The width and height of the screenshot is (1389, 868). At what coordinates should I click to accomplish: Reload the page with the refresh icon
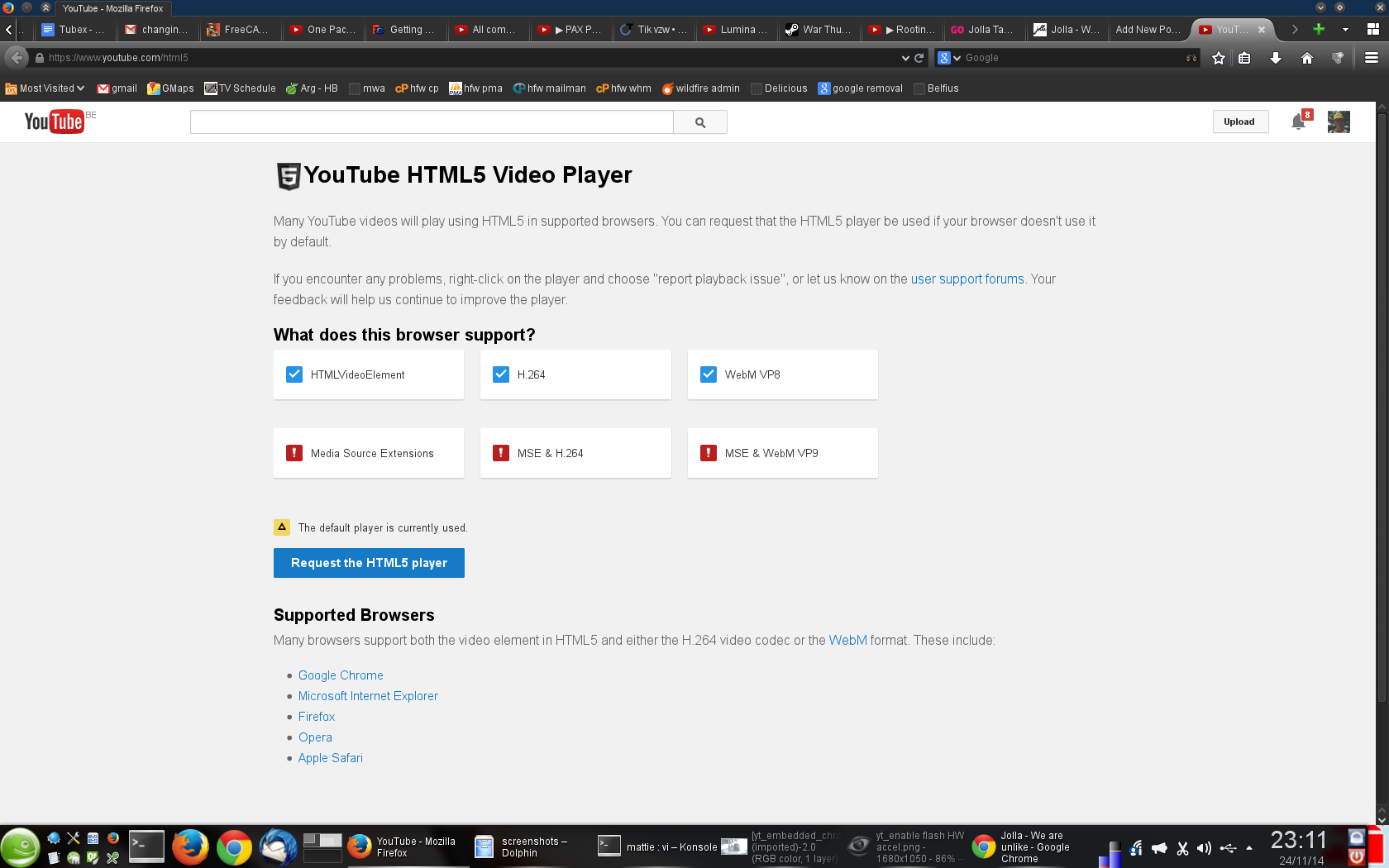(x=919, y=58)
